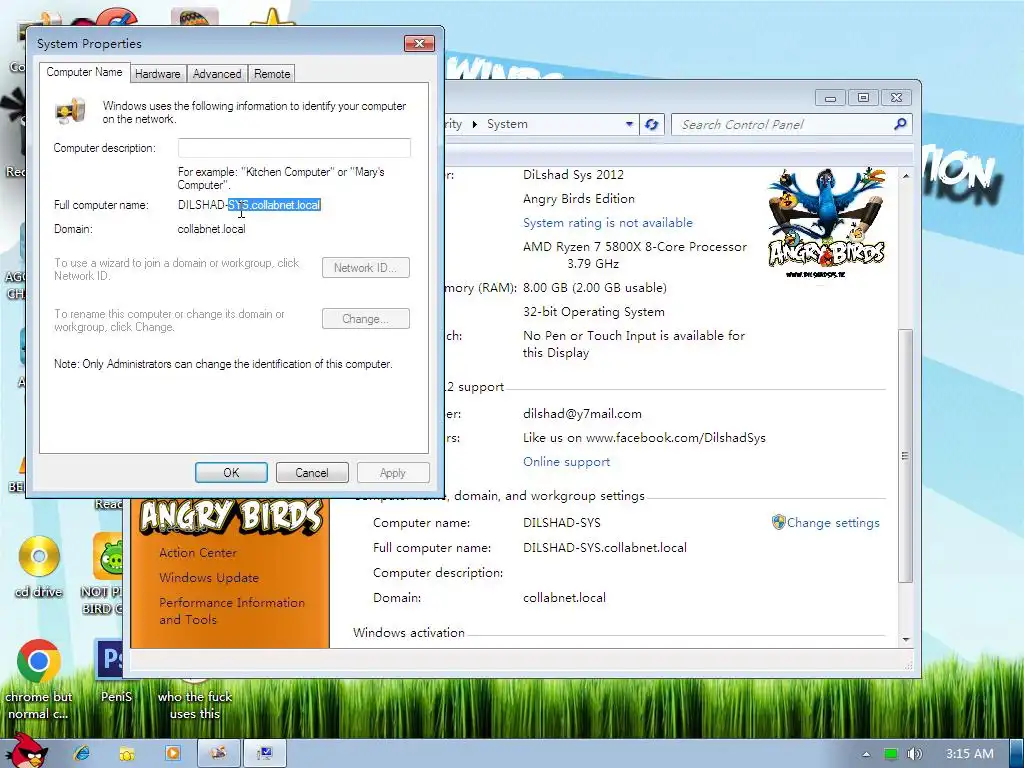Maximize the Control Panel System window
Screen dimensions: 1024x768
[x=863, y=98]
